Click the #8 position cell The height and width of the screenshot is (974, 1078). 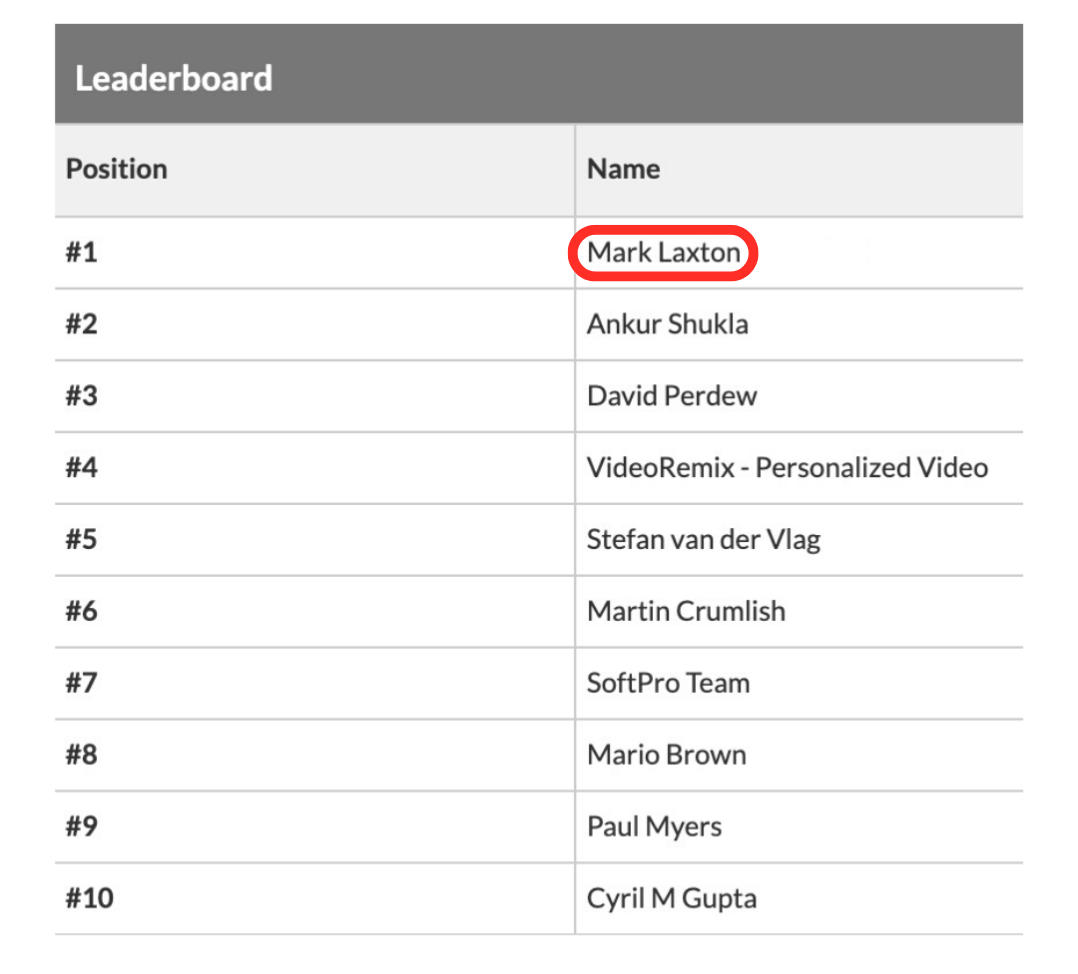(82, 755)
